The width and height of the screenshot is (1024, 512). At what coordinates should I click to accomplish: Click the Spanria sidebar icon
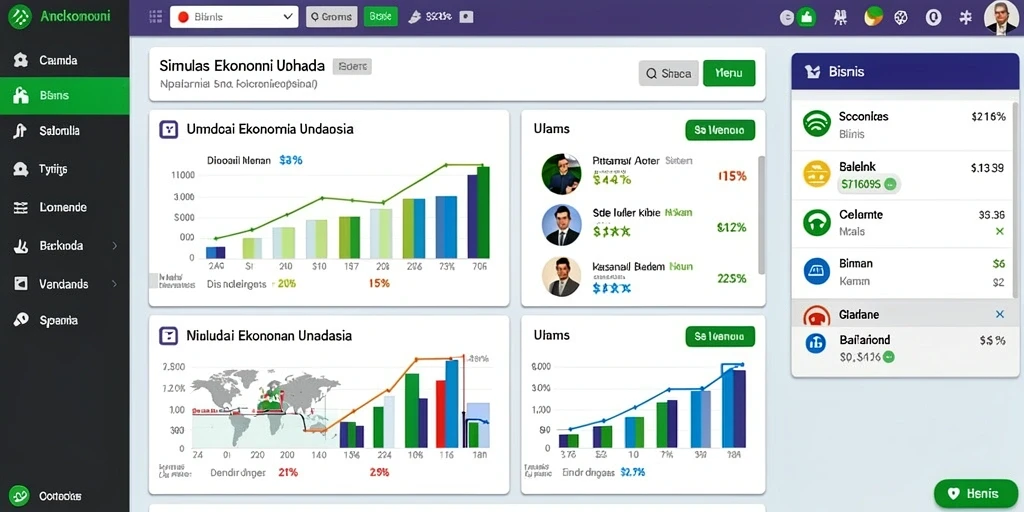point(21,320)
